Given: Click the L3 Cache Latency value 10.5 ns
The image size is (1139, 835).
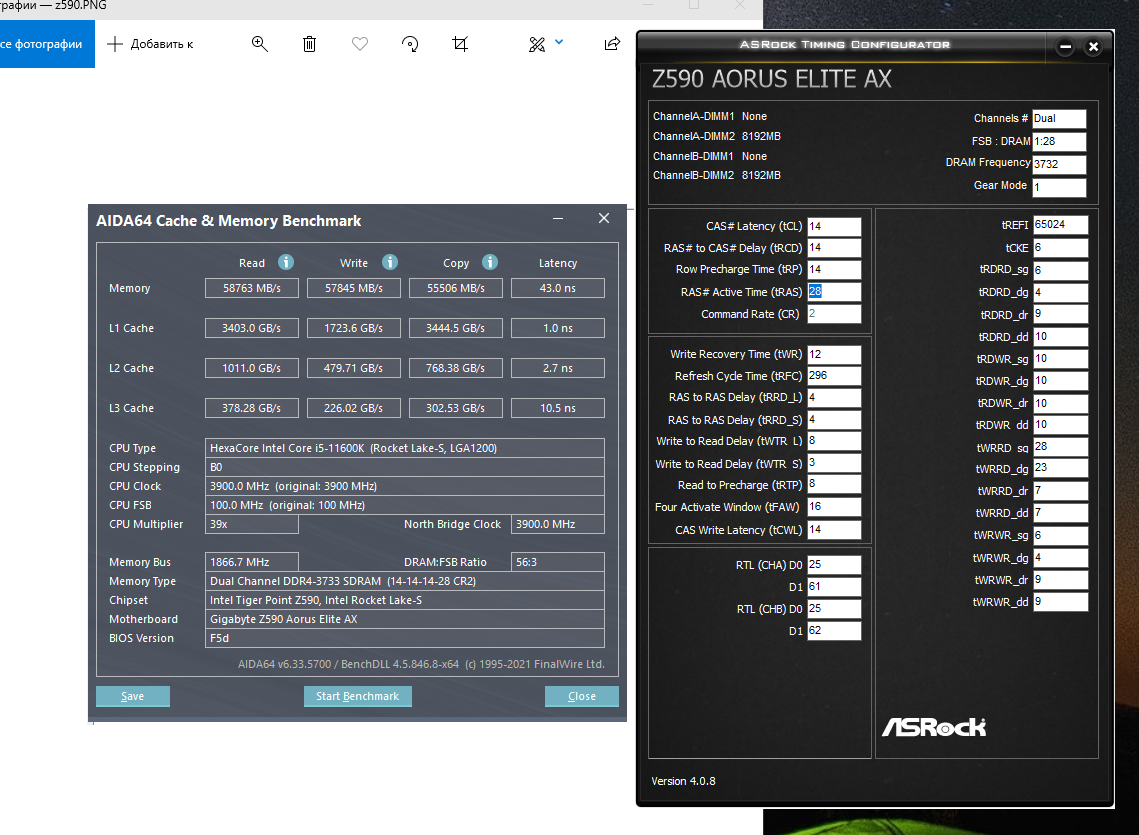Looking at the screenshot, I should click(558, 408).
